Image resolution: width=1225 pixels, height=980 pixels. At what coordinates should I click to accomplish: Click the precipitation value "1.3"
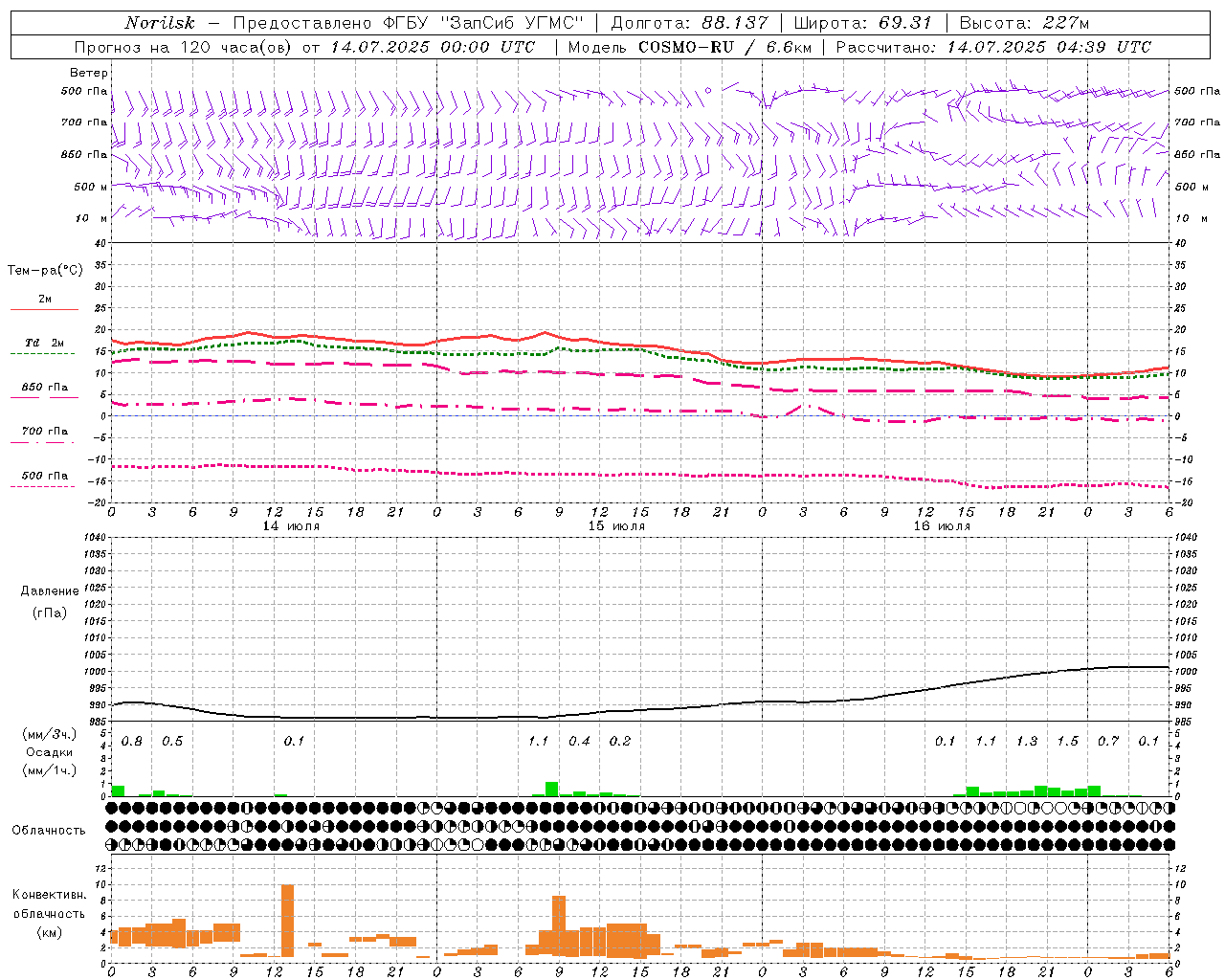pyautogui.click(x=1027, y=741)
